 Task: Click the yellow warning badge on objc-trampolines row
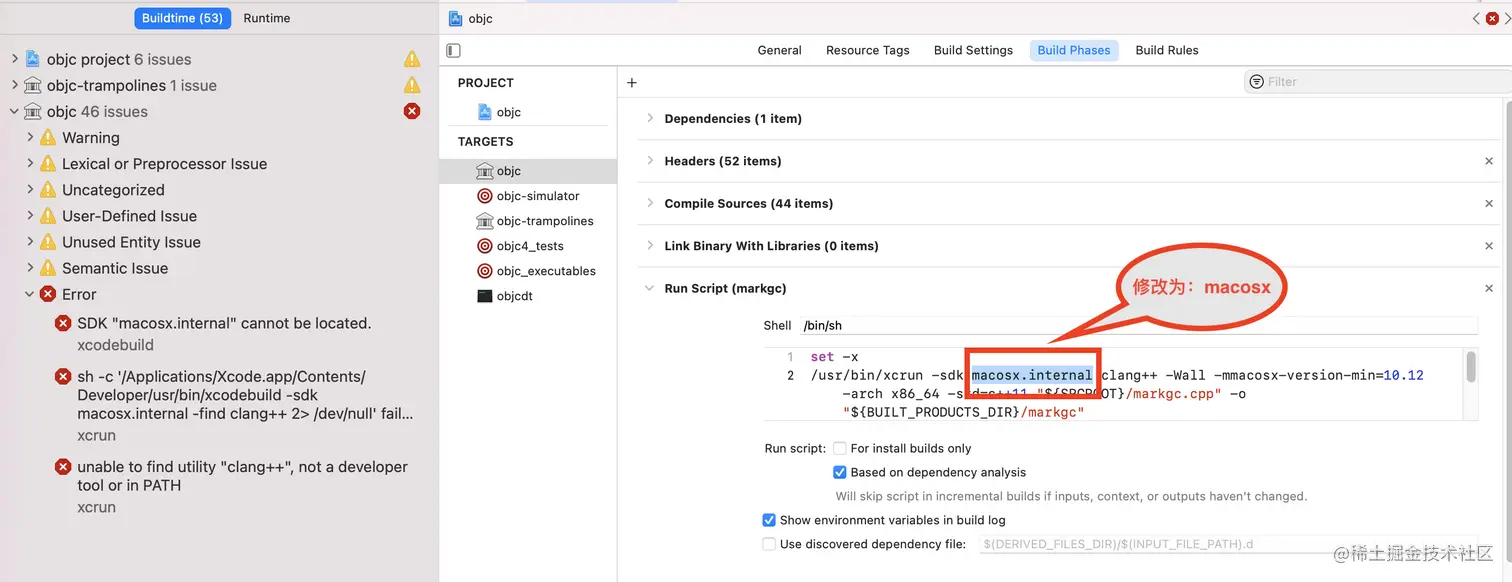click(412, 85)
